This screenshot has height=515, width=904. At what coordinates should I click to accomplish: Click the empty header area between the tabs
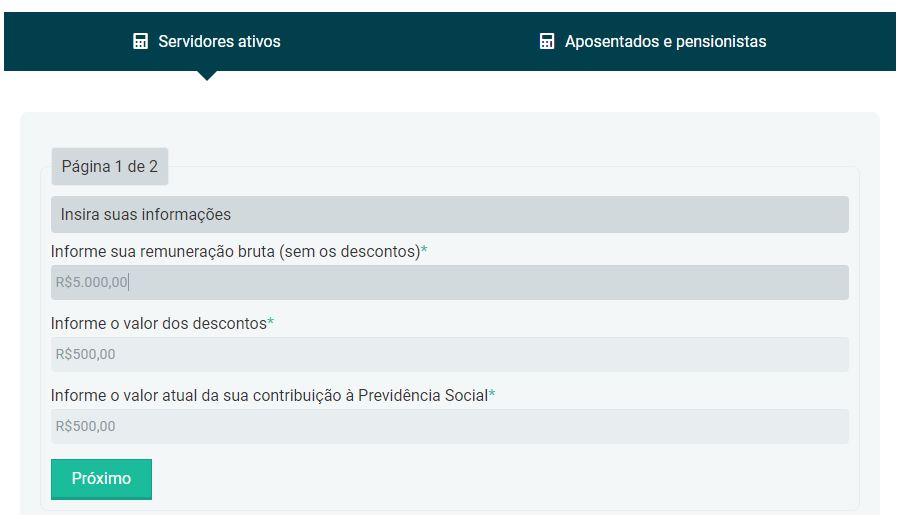[x=410, y=42]
